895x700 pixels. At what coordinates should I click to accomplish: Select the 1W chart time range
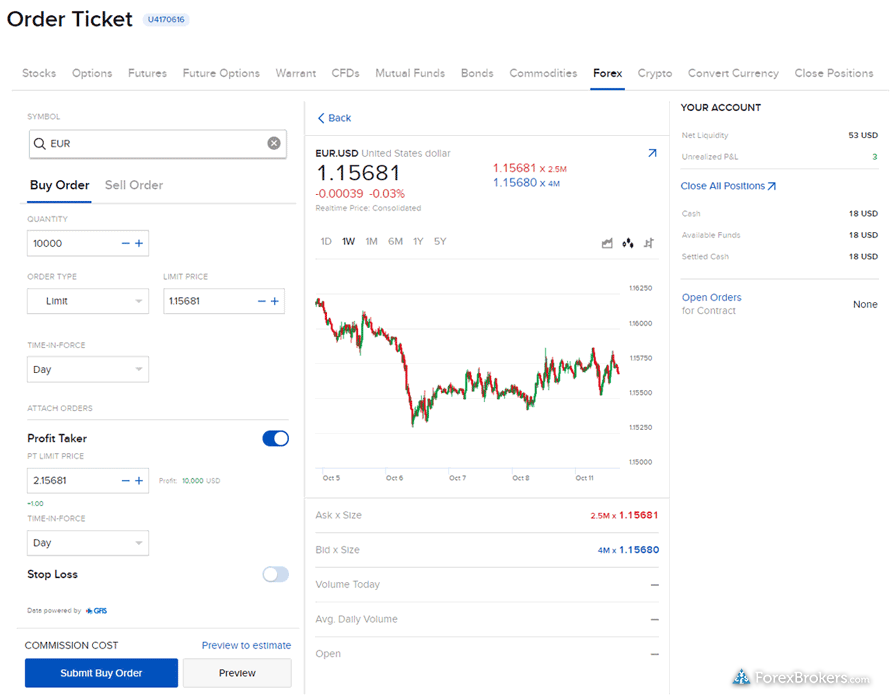[348, 242]
